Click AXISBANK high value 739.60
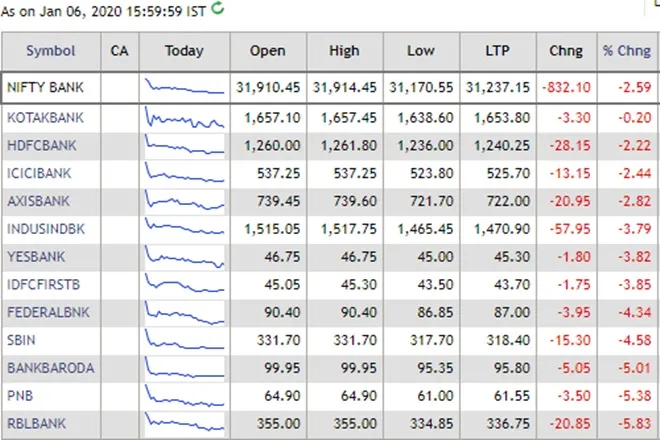Image resolution: width=660 pixels, height=440 pixels. point(355,201)
